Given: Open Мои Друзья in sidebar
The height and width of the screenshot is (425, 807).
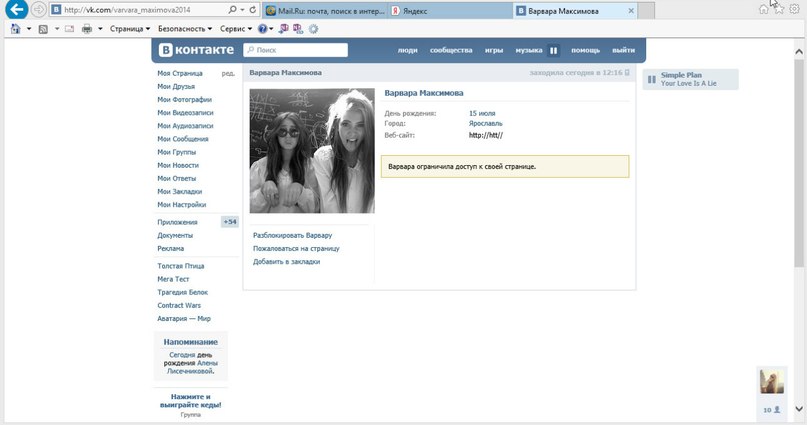Looking at the screenshot, I should 176,86.
